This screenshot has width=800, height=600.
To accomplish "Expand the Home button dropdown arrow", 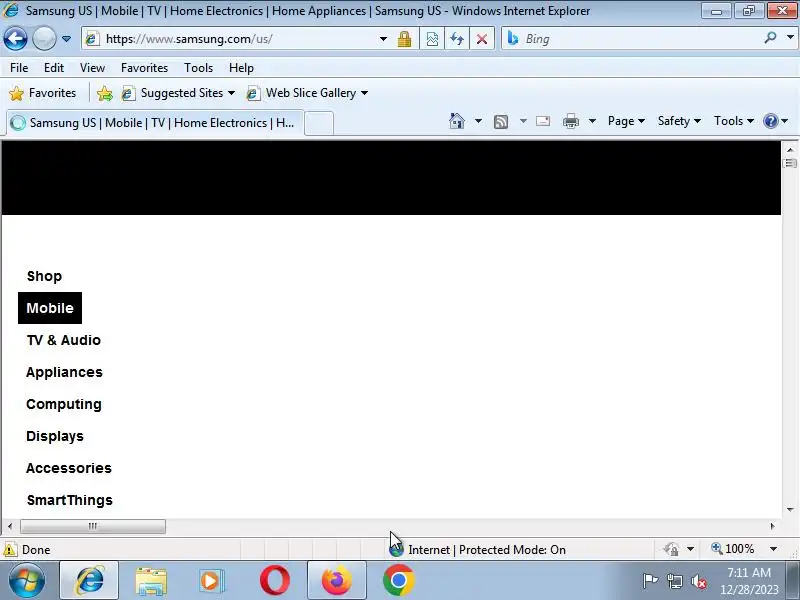I will pyautogui.click(x=478, y=121).
